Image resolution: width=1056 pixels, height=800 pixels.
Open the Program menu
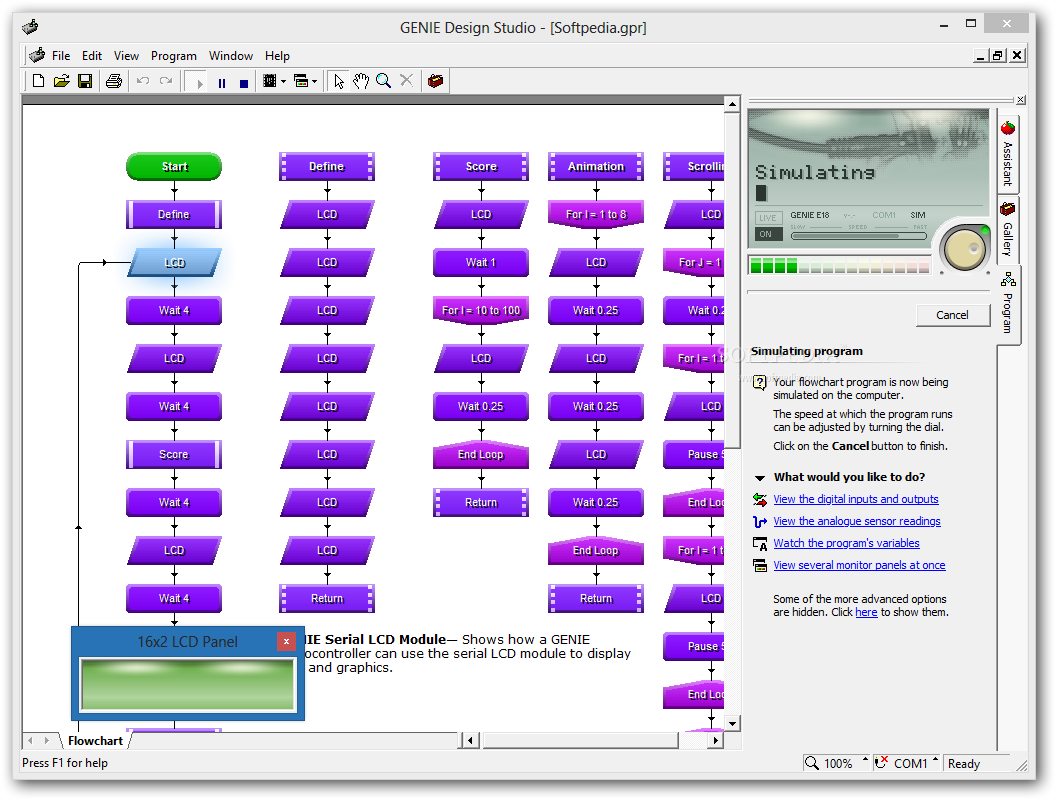(174, 56)
